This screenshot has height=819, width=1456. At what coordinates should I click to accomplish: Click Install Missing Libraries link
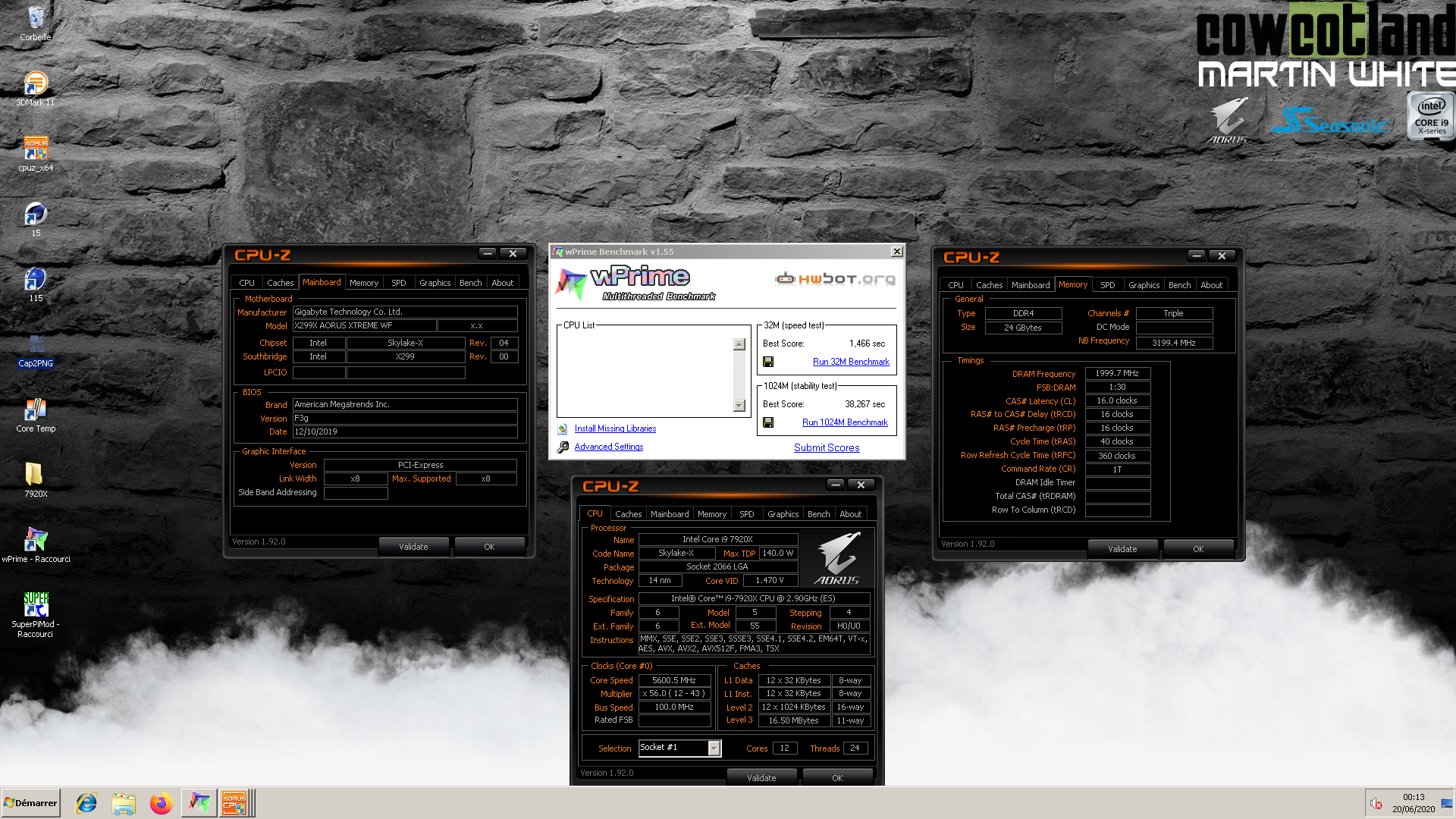tap(615, 428)
